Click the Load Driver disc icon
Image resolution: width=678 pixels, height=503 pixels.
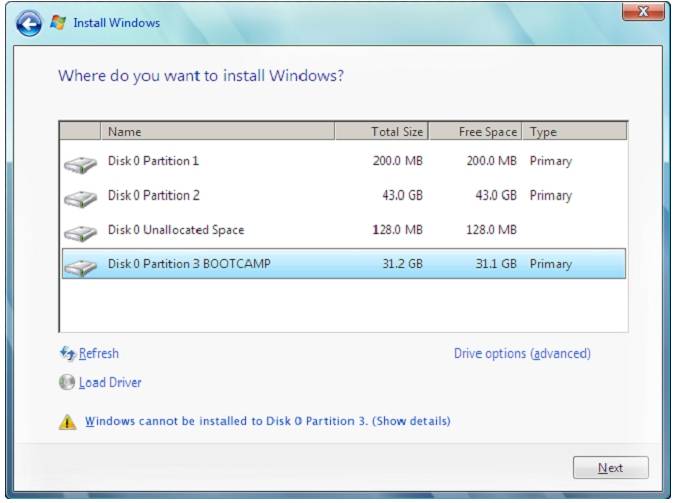point(67,383)
